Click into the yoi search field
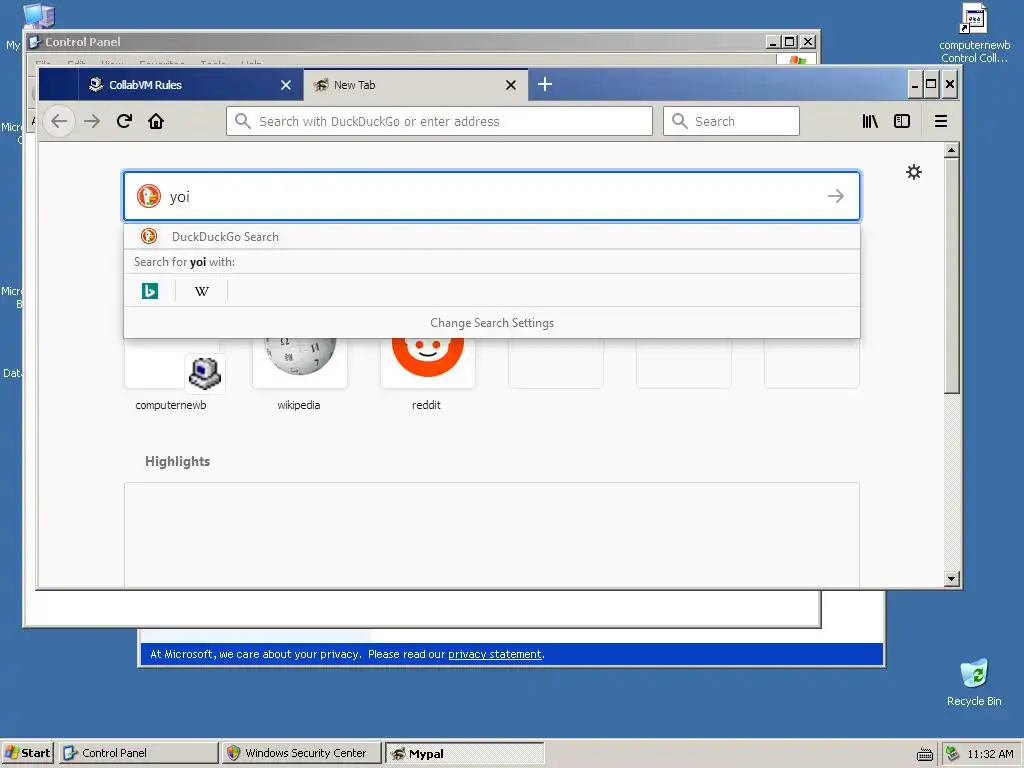The height and width of the screenshot is (768, 1024). pyautogui.click(x=492, y=196)
